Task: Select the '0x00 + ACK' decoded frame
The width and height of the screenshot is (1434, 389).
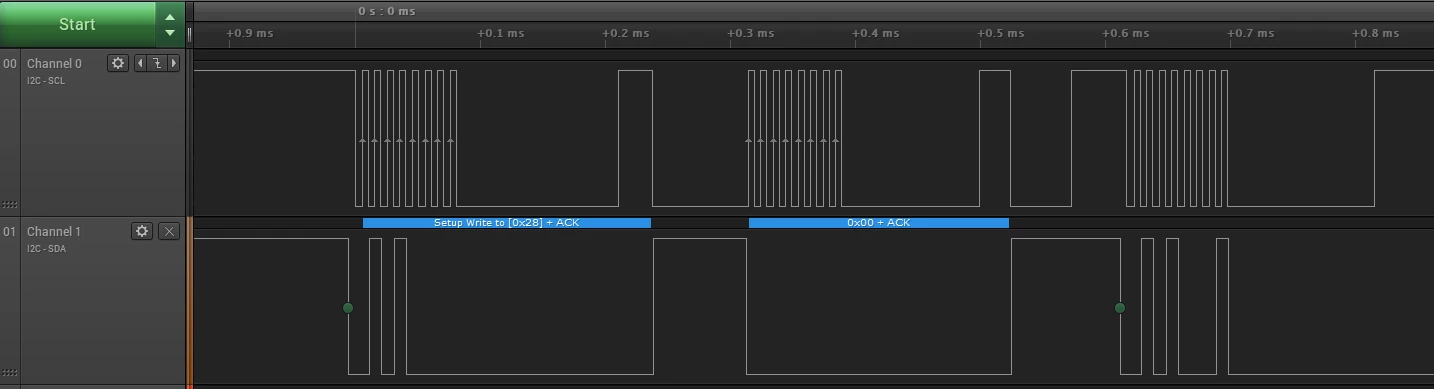Action: [x=879, y=223]
